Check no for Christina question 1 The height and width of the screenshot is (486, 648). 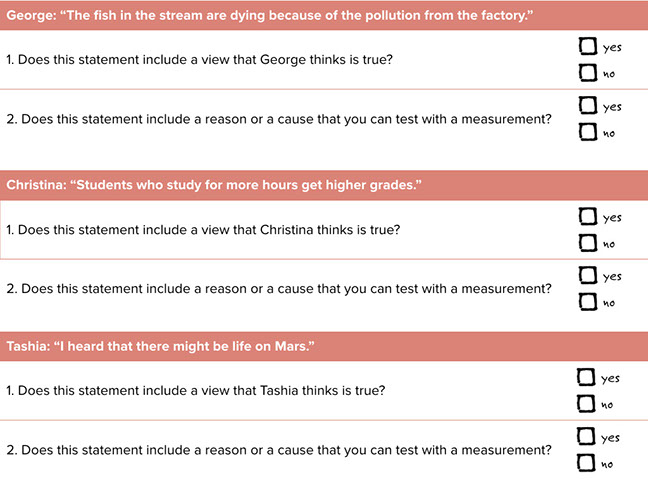click(x=588, y=243)
